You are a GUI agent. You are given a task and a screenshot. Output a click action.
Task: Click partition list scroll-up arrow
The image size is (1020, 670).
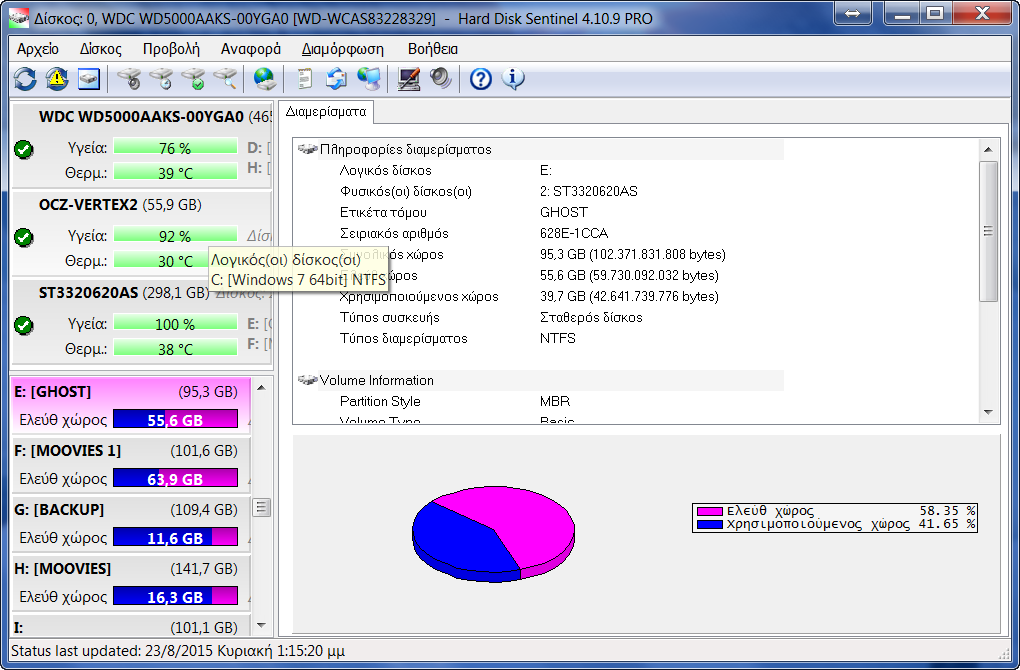coord(262,388)
